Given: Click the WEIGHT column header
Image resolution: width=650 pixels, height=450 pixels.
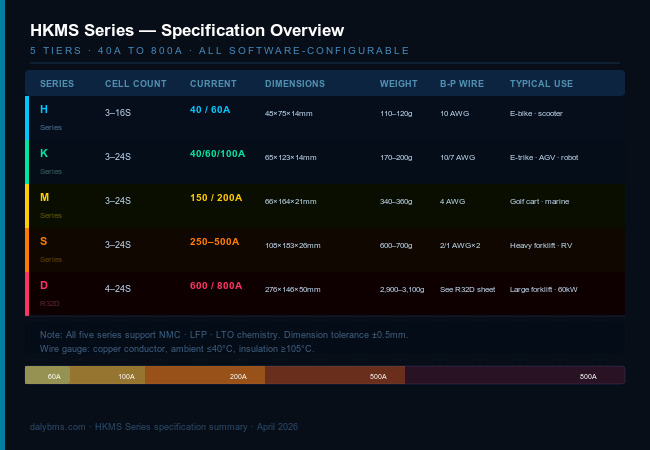Looking at the screenshot, I should point(399,83).
